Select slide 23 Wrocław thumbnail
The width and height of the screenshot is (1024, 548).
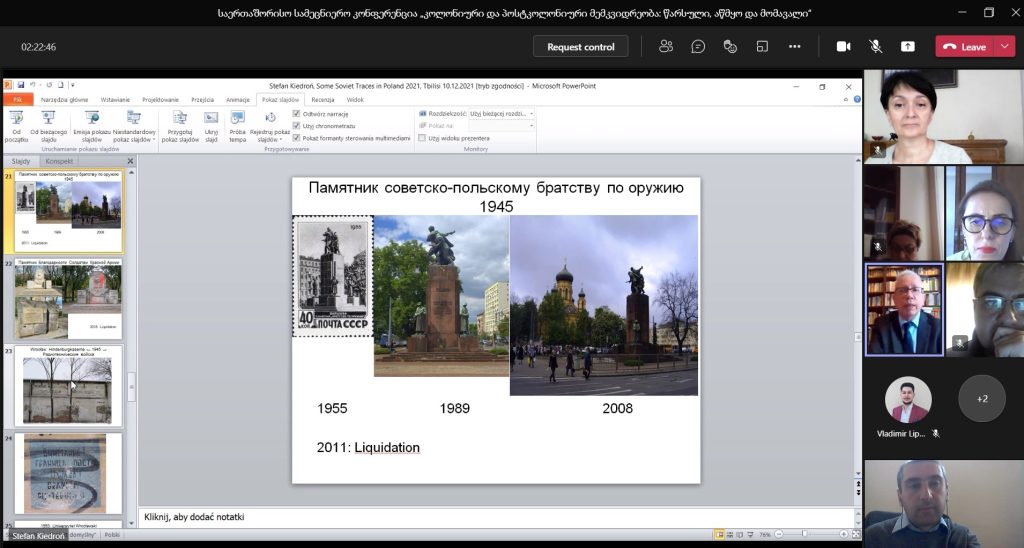(x=69, y=386)
